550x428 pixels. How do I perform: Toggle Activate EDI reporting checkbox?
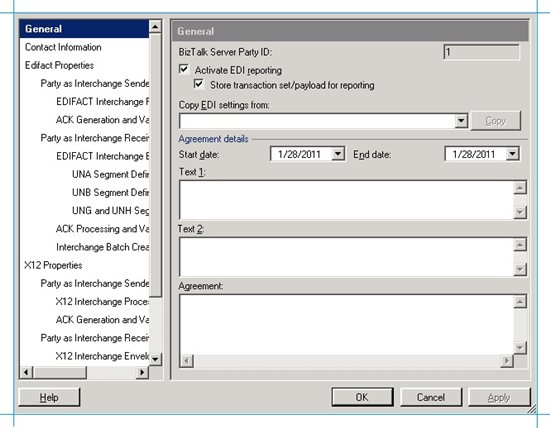[x=184, y=69]
